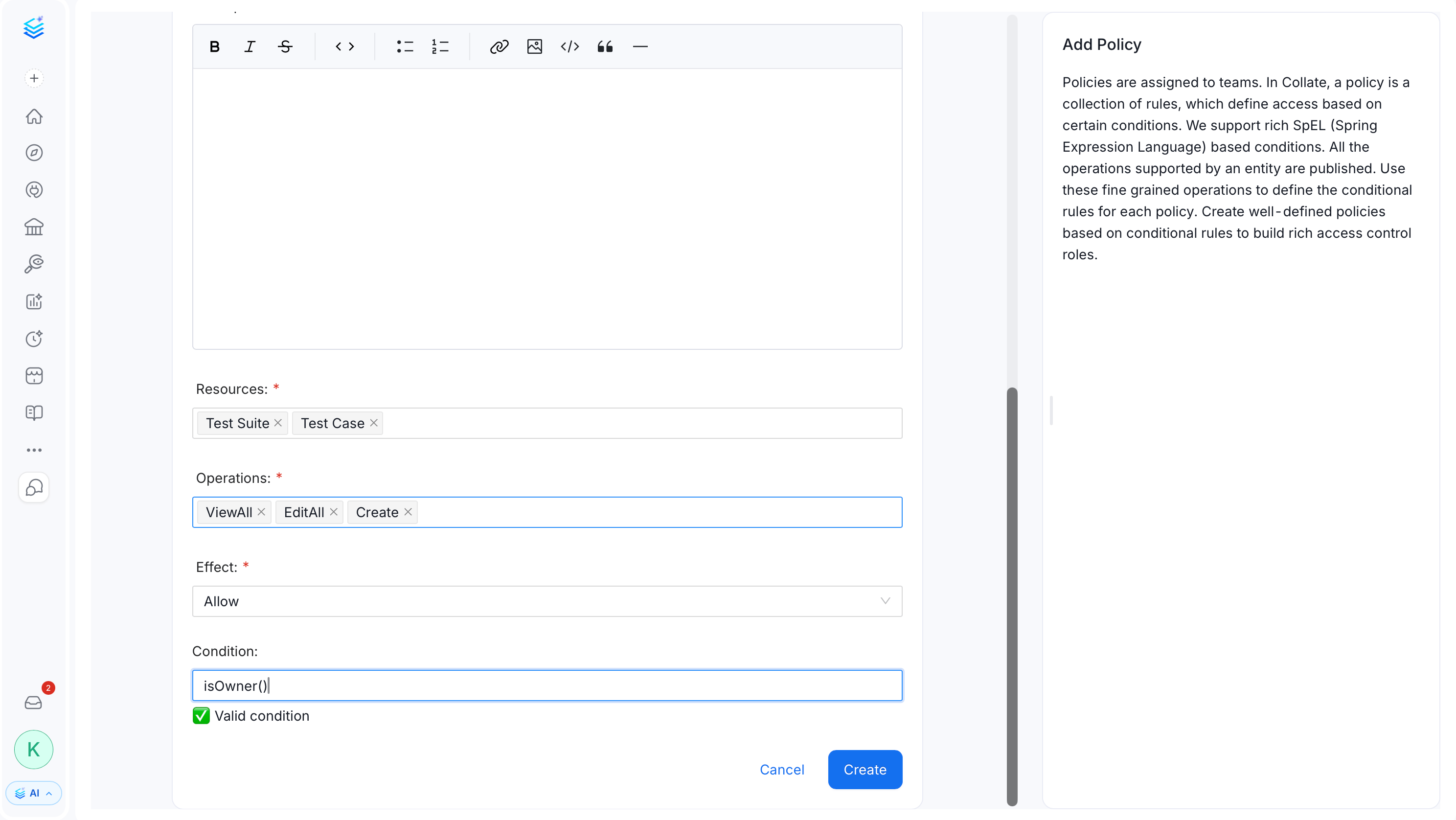1456x820 pixels.
Task: Expand the AI menu button
Action: point(34,794)
